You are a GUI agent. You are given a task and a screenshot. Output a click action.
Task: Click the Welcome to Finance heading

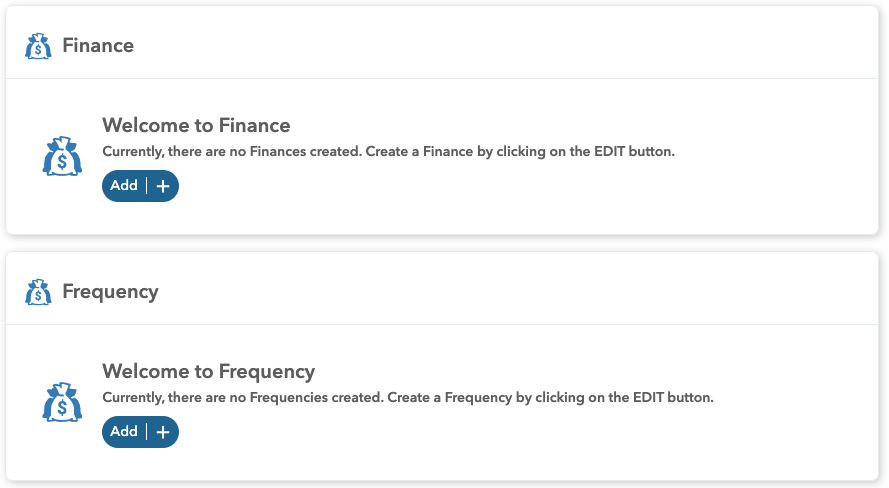pos(196,126)
